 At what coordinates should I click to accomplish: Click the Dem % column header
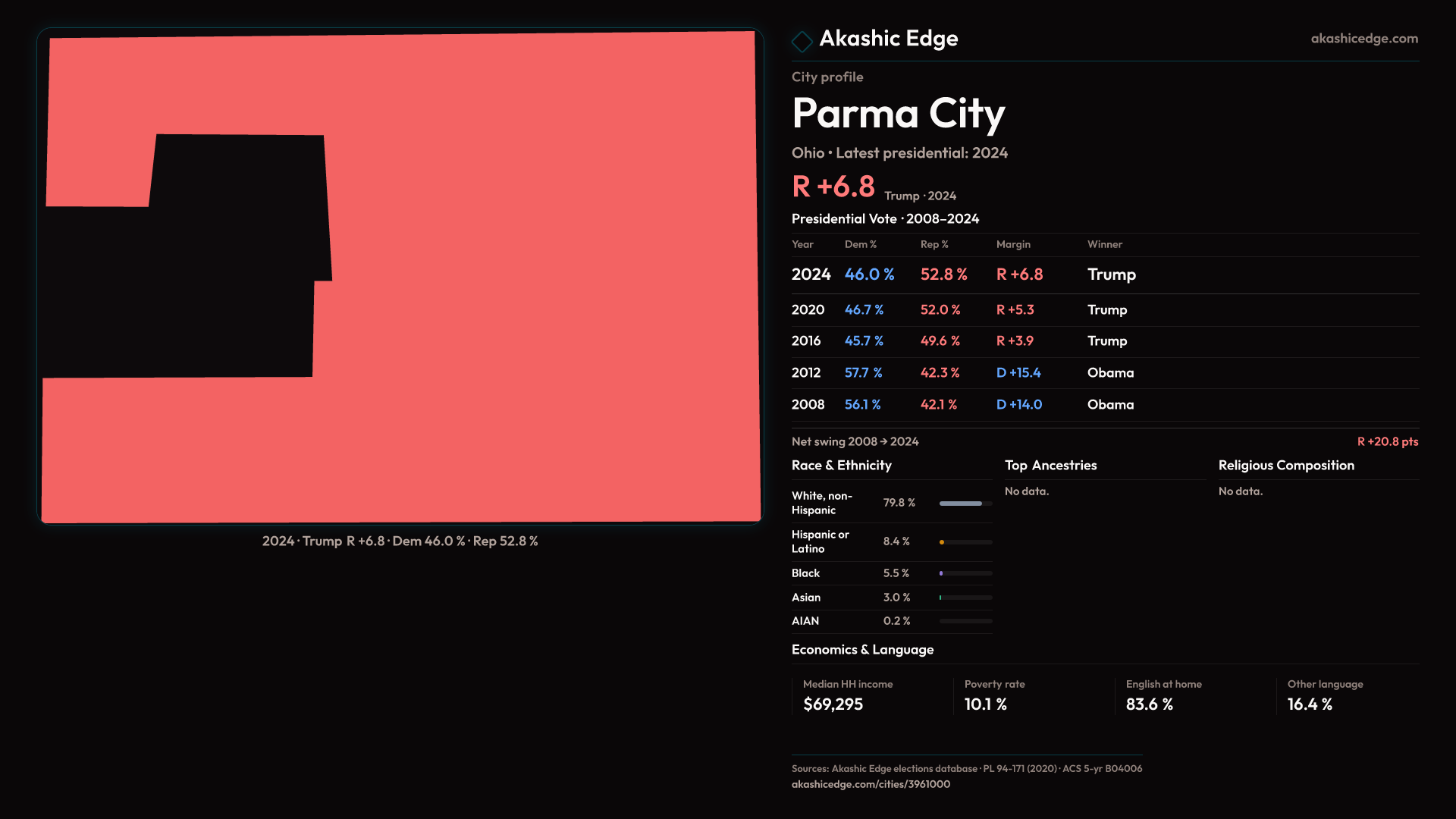[860, 244]
